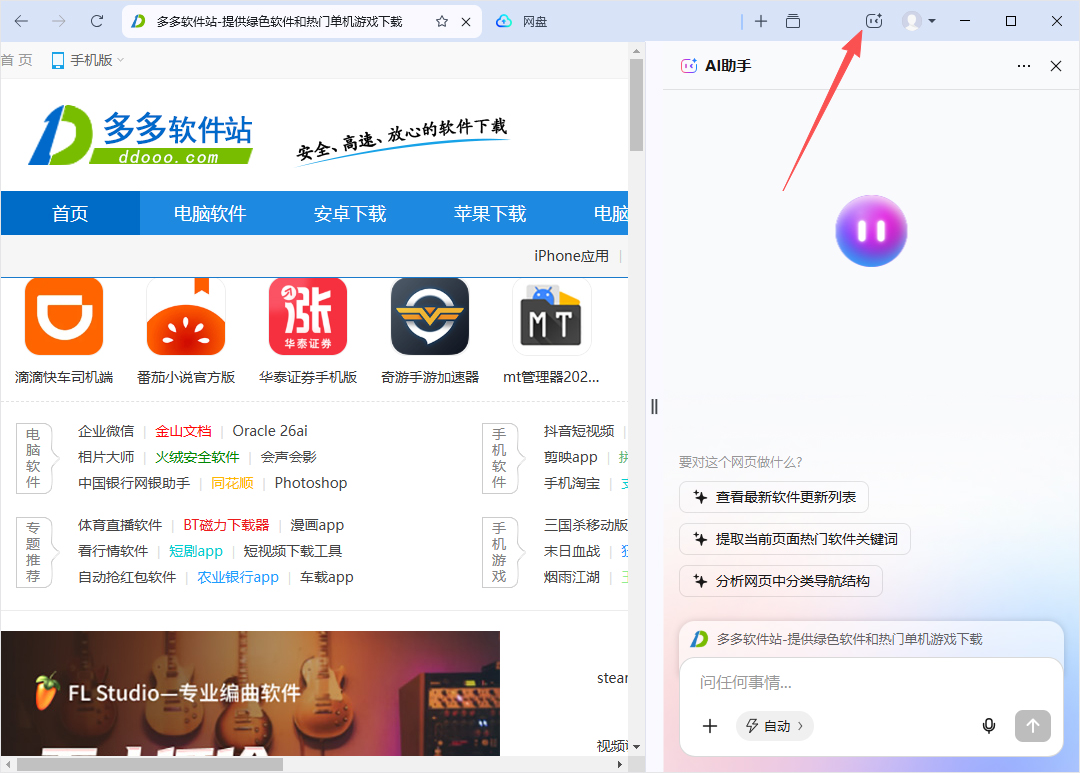Open the 剪映app link
The height and width of the screenshot is (773, 1080).
pos(570,457)
